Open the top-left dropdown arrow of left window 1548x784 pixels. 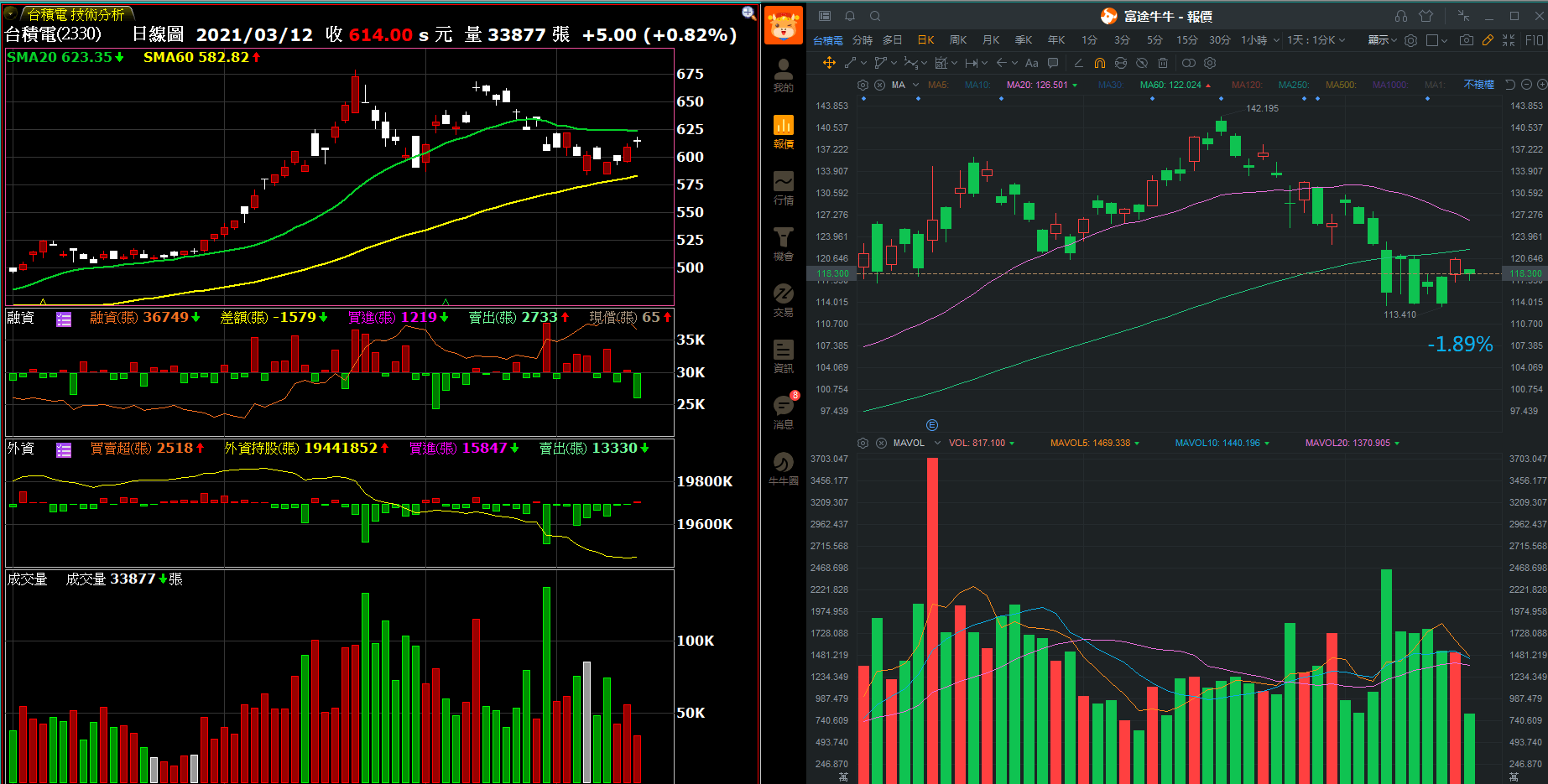tap(10, 13)
